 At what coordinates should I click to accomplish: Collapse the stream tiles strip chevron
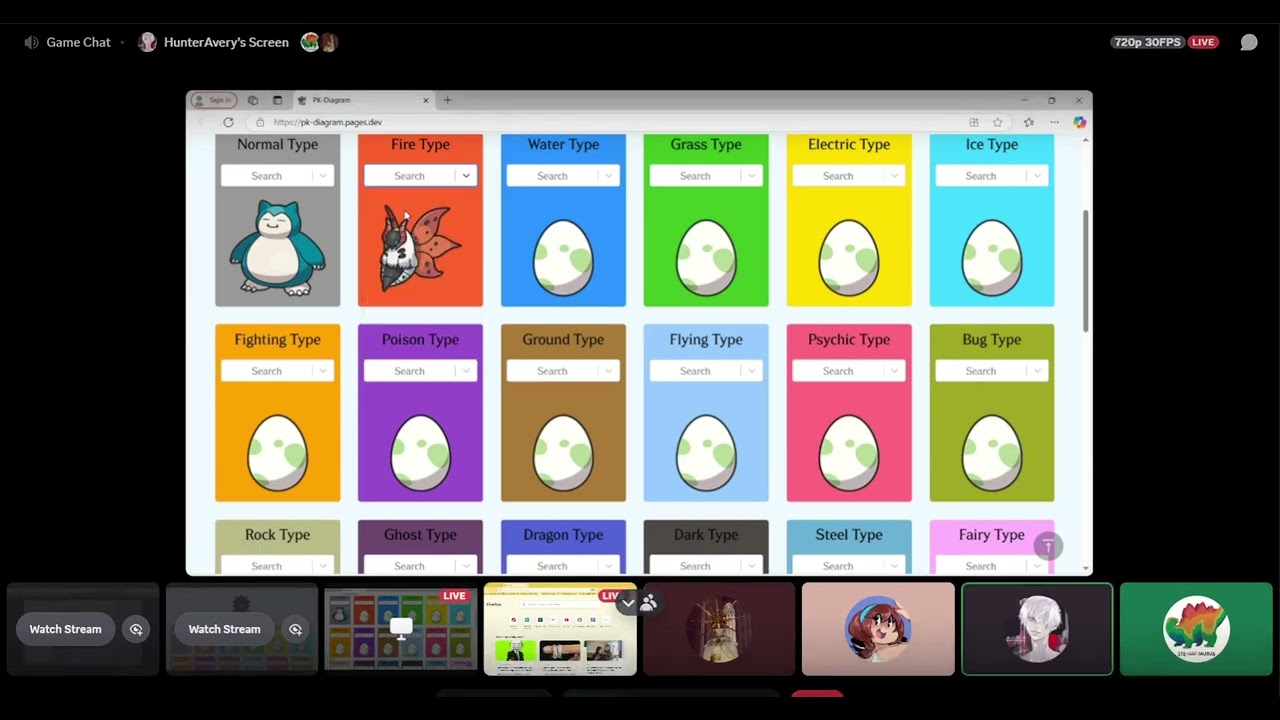click(628, 603)
